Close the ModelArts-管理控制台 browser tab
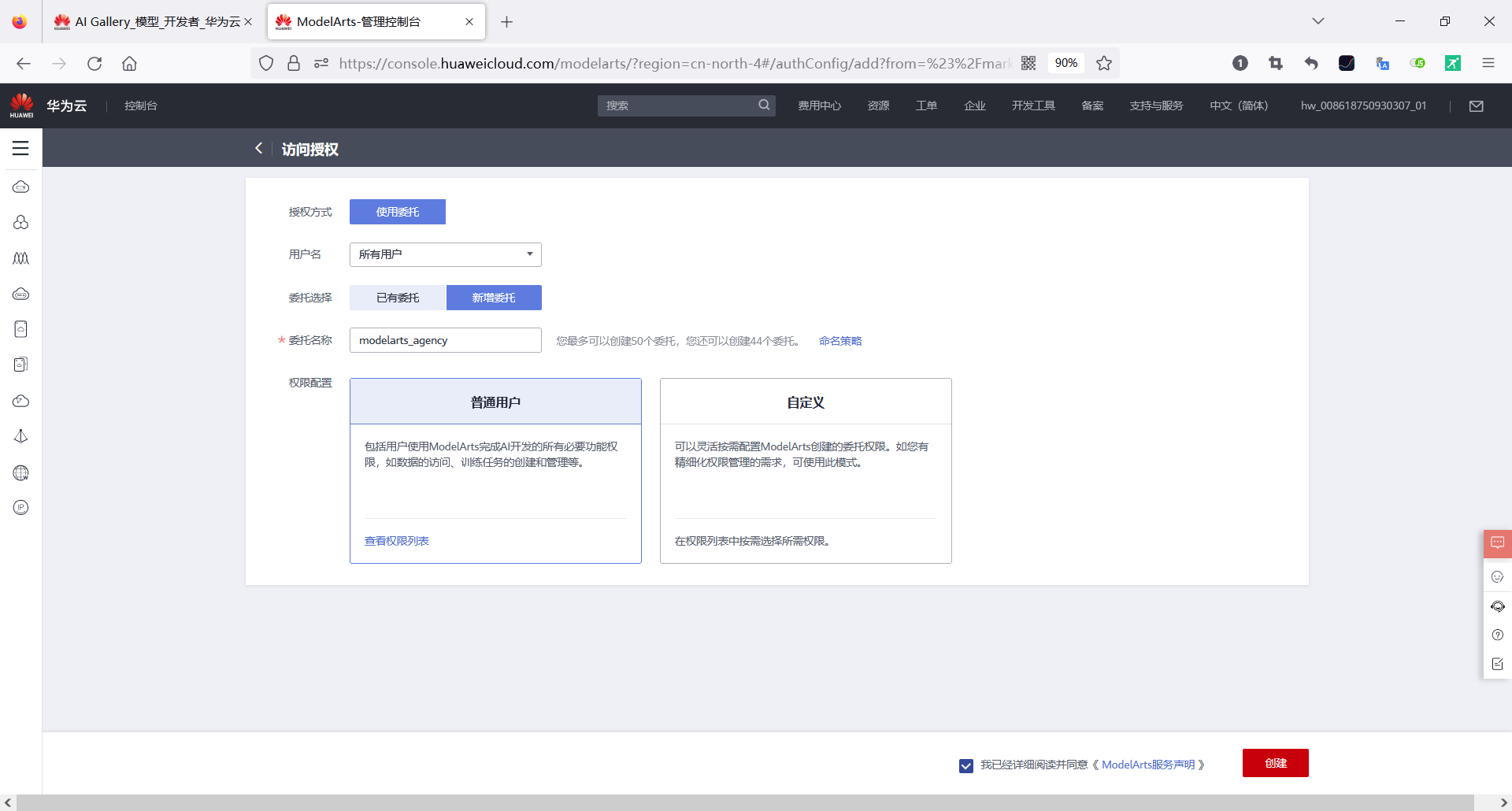Viewport: 1512px width, 811px height. 469,22
